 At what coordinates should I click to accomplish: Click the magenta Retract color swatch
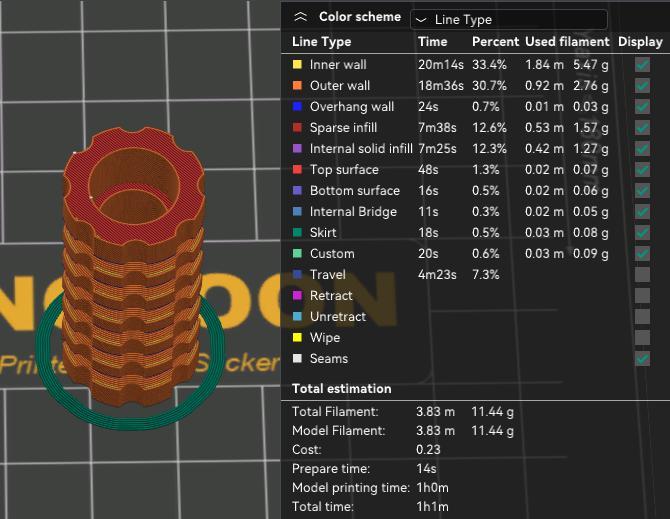tap(297, 295)
